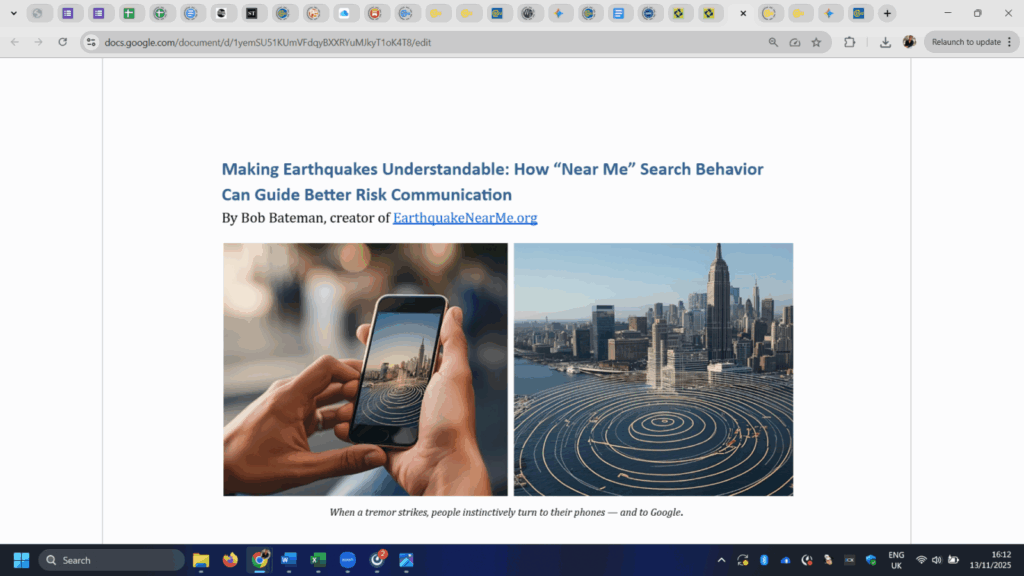The image size is (1024, 576).
Task: Go forward to the next page
Action: 39,42
